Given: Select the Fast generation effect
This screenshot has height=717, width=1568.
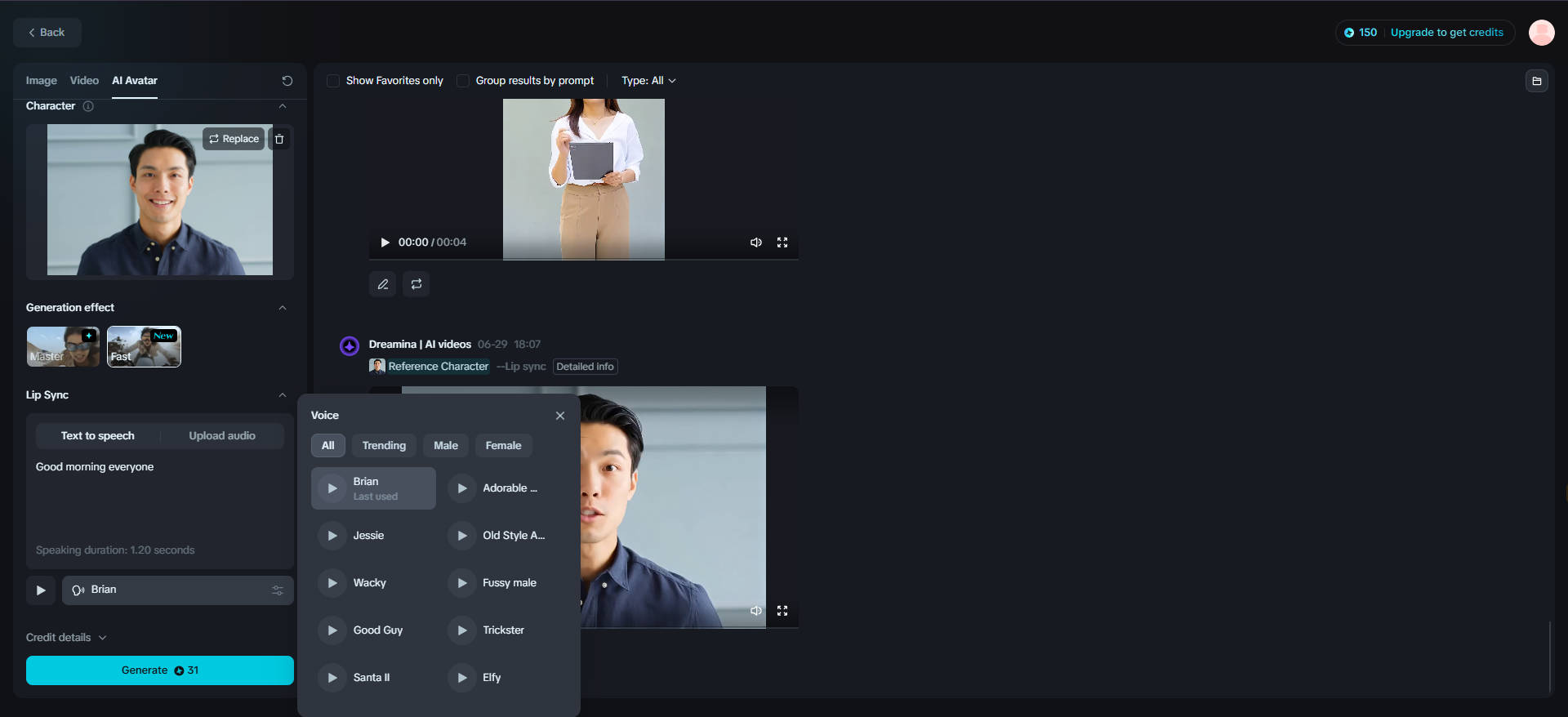Looking at the screenshot, I should (144, 347).
